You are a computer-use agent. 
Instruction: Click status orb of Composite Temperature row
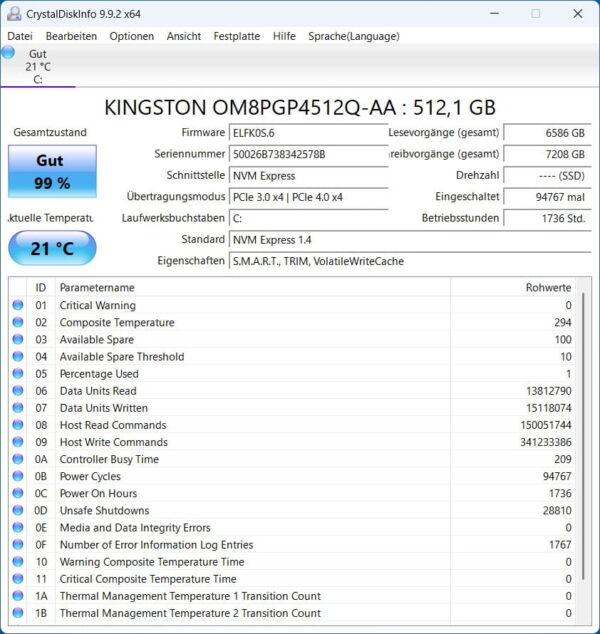pyautogui.click(x=18, y=322)
